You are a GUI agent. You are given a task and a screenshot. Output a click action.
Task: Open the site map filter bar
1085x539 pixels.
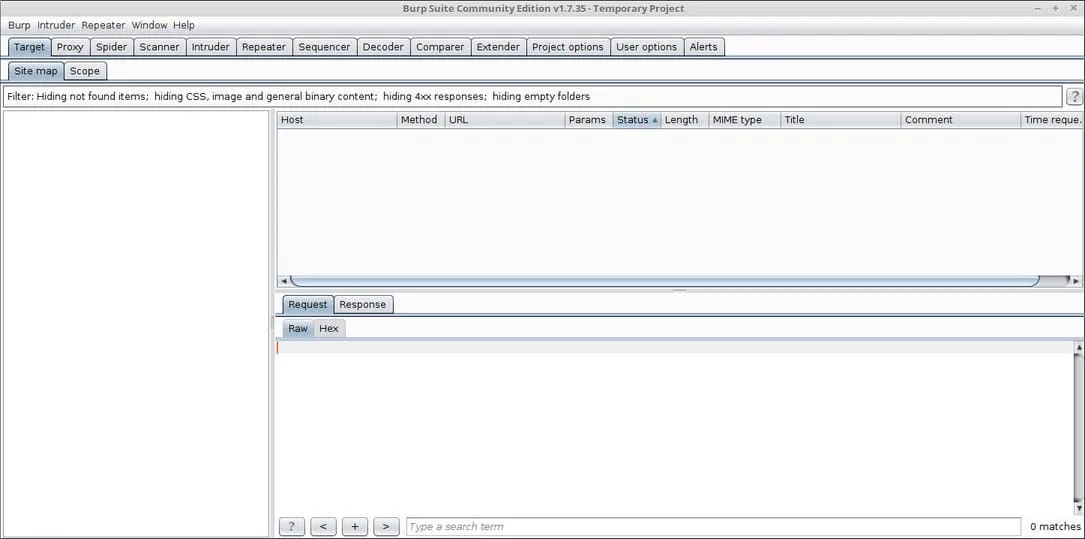coord(530,97)
